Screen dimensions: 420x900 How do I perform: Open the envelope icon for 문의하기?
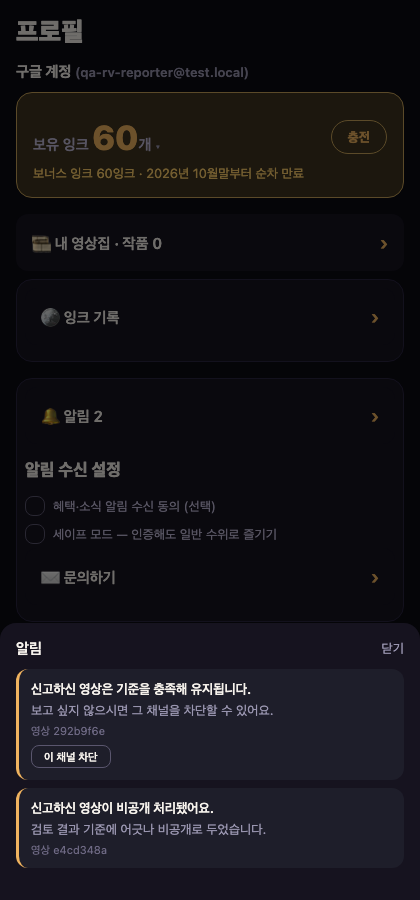(x=50, y=577)
